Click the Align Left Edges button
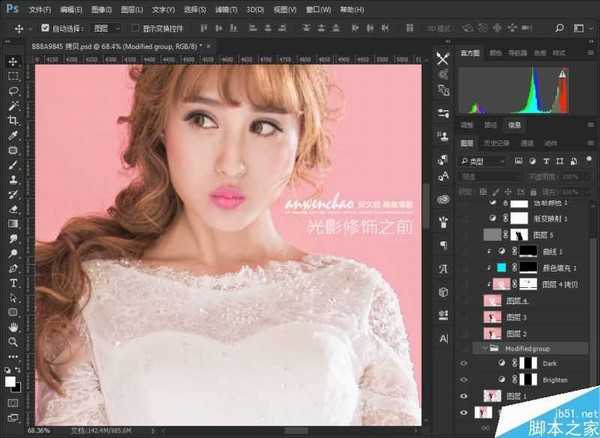600x438 pixels. pos(253,28)
